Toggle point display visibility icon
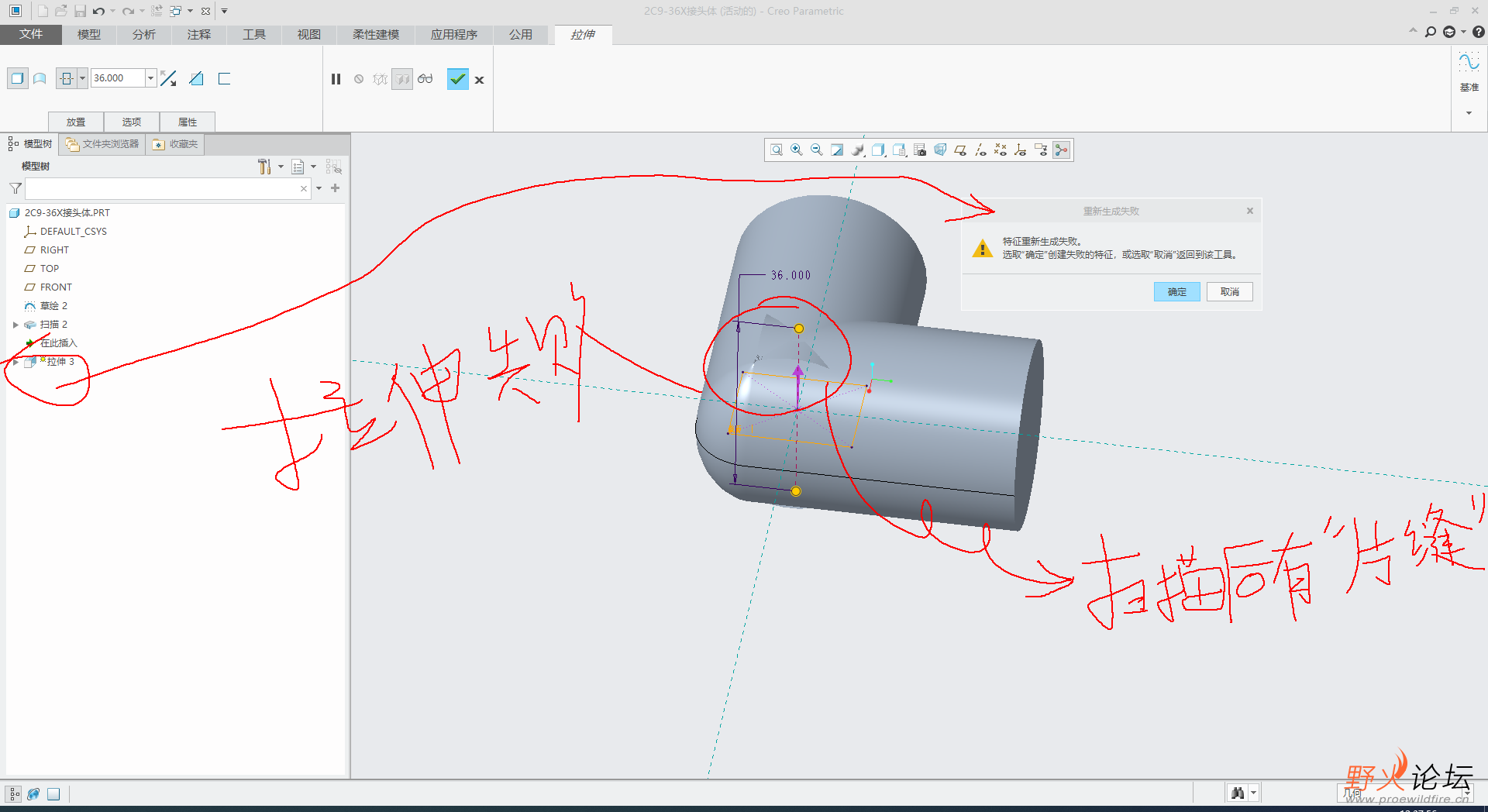1488x812 pixels. [1000, 150]
